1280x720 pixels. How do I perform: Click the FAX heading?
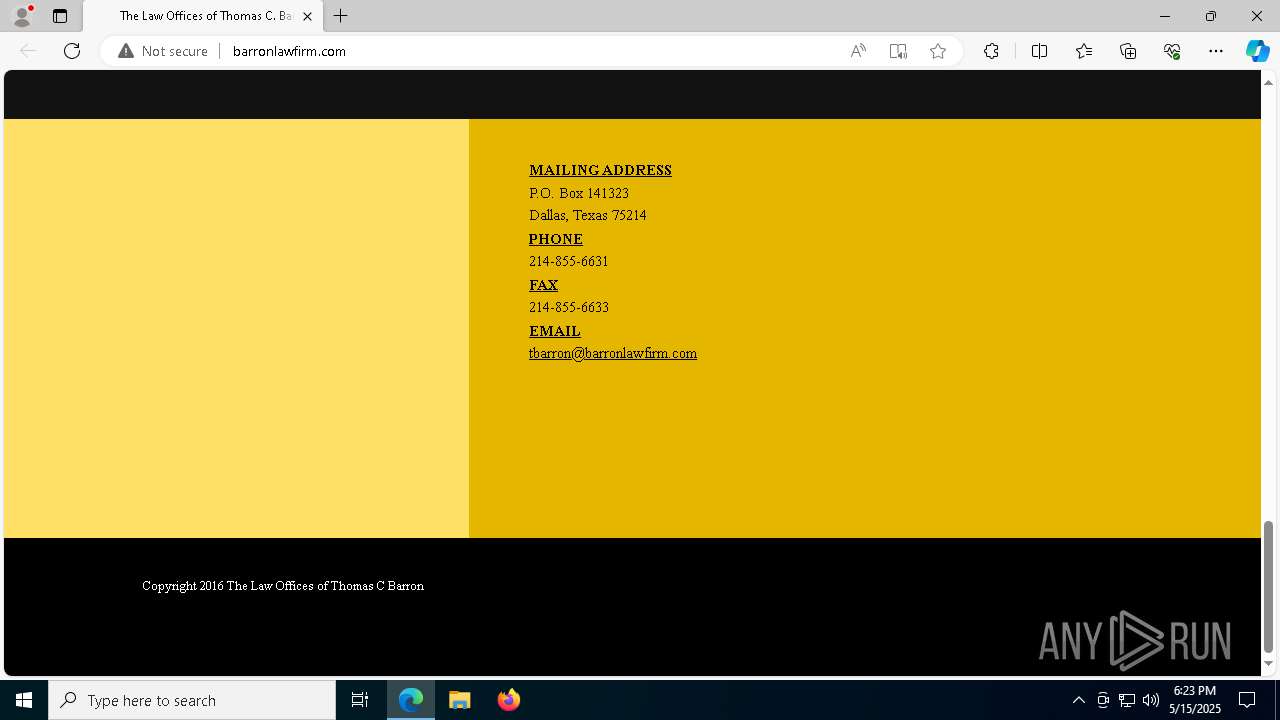point(543,285)
